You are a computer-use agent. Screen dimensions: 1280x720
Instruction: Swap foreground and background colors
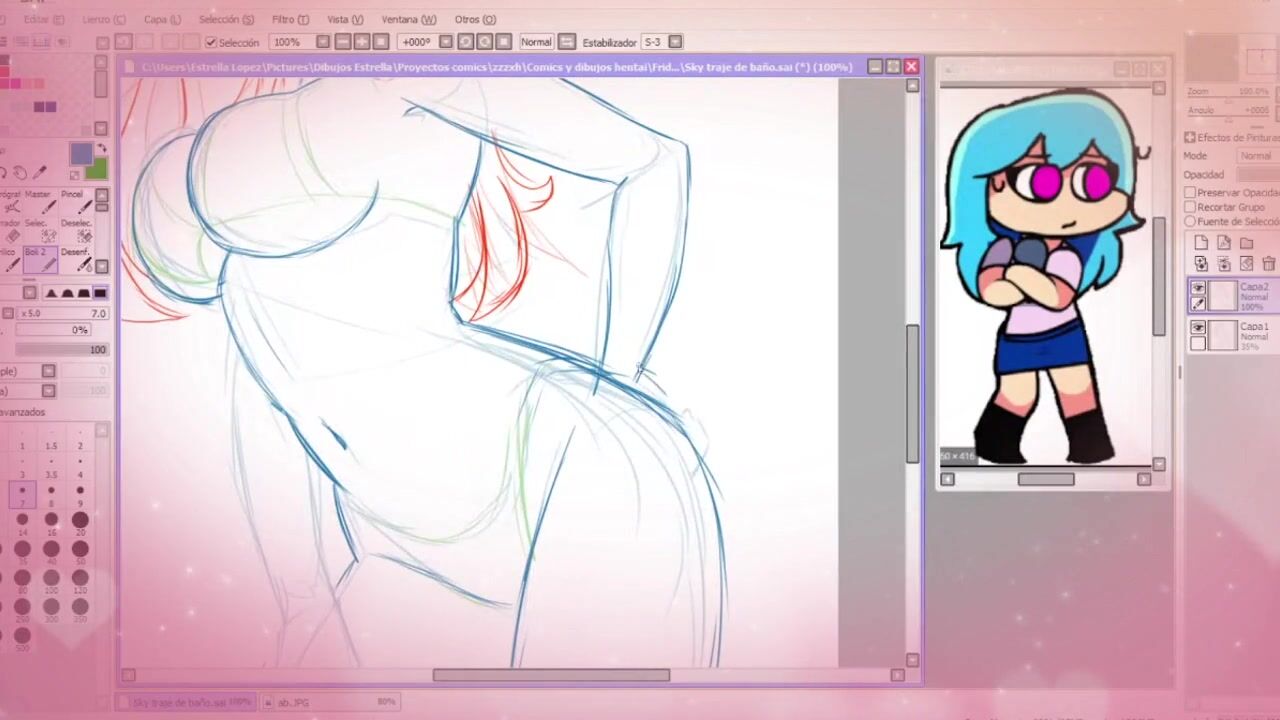[x=101, y=148]
